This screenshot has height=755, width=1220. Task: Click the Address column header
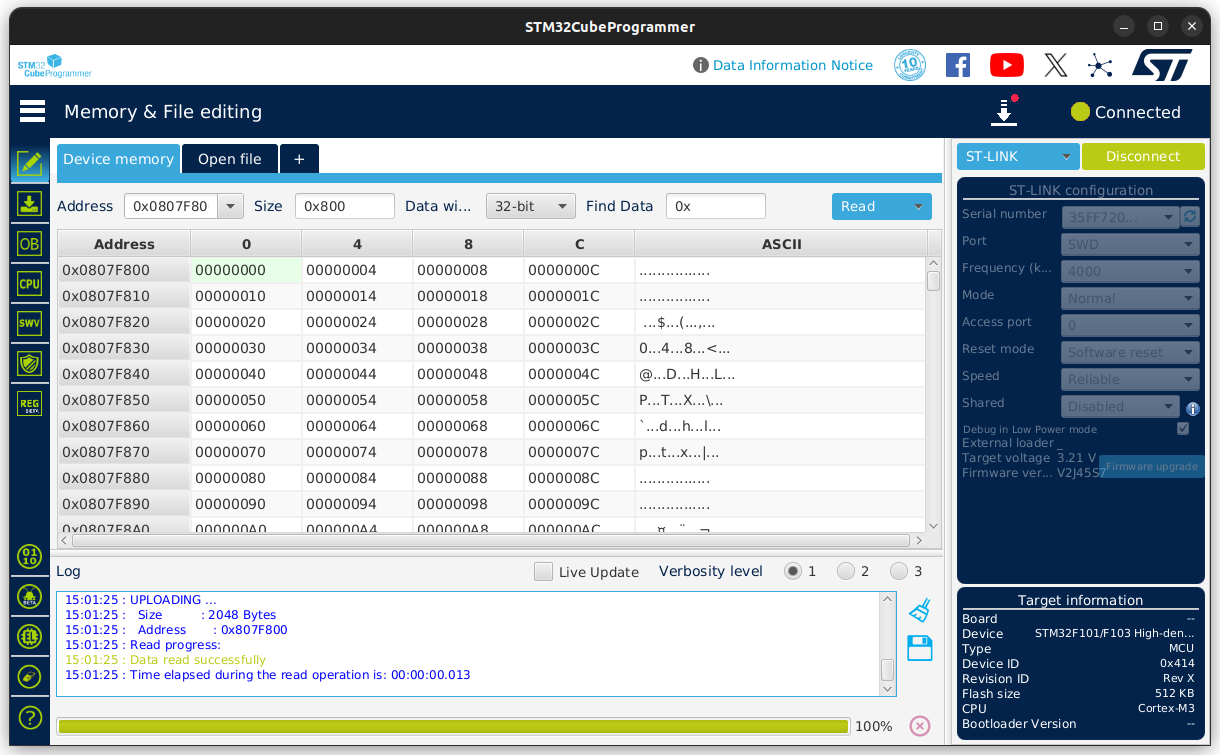124,244
